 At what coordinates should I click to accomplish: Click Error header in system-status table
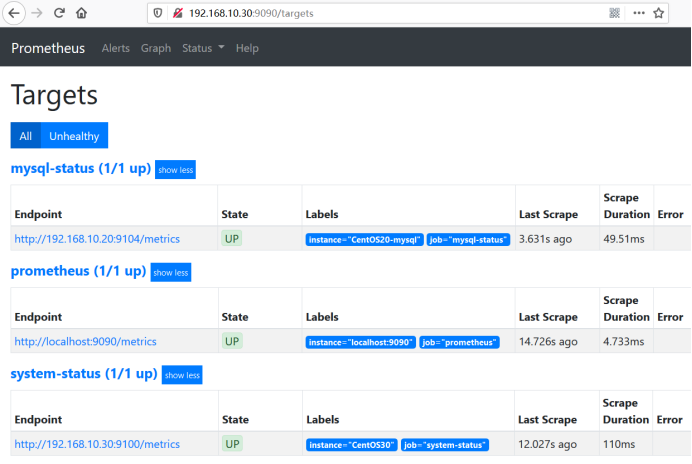point(669,419)
